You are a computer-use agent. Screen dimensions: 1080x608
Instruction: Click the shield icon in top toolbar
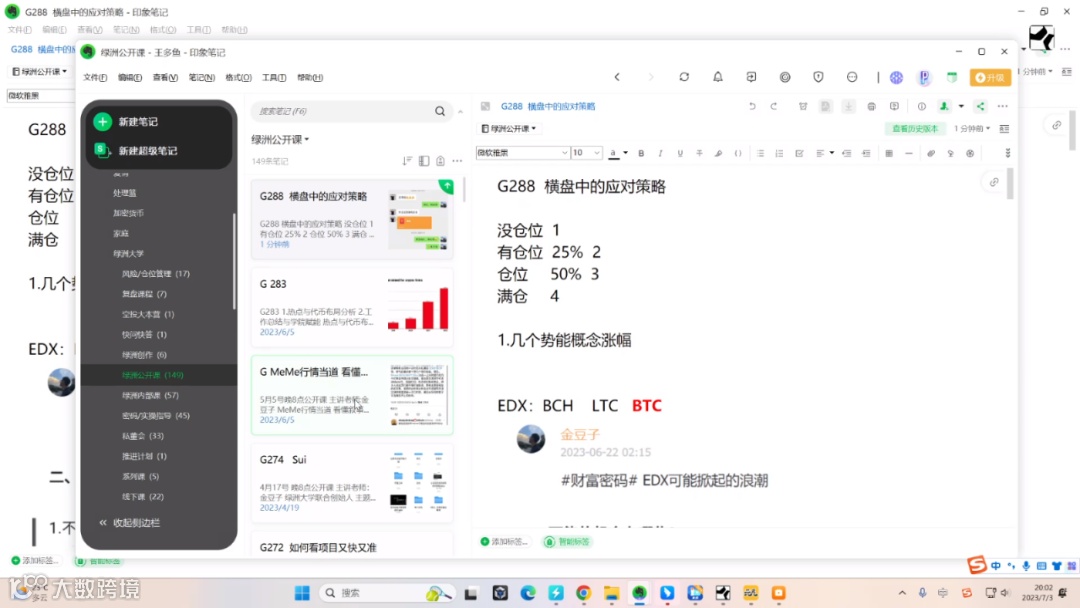[818, 77]
